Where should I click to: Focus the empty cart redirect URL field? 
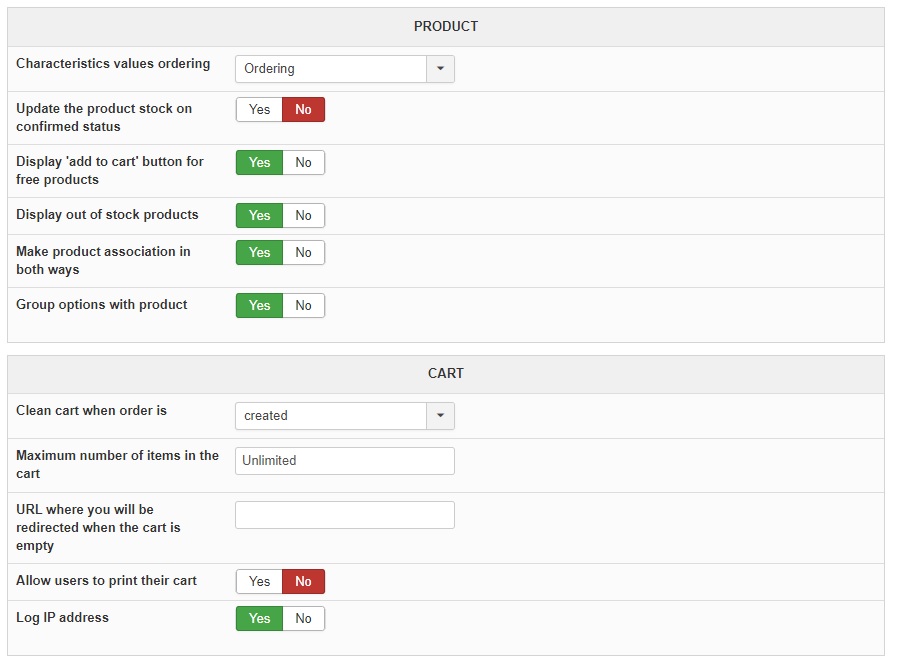tap(344, 515)
